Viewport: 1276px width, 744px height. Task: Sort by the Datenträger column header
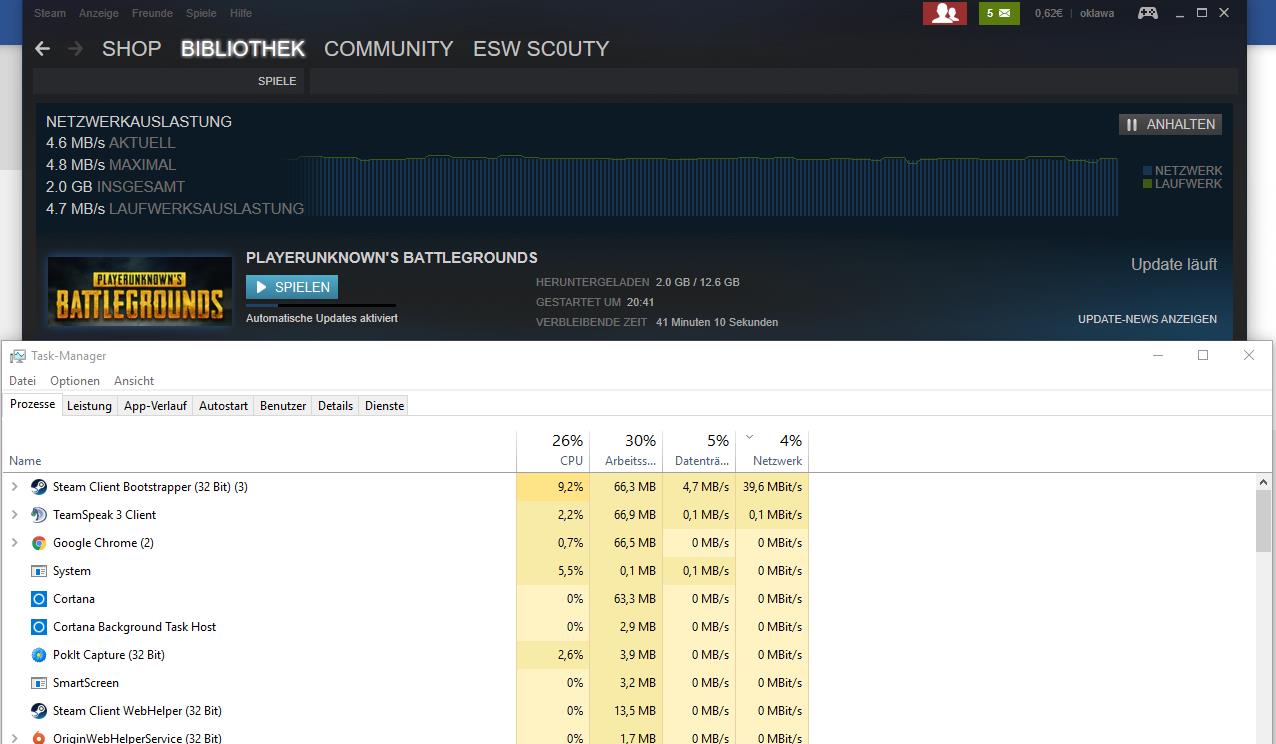699,451
